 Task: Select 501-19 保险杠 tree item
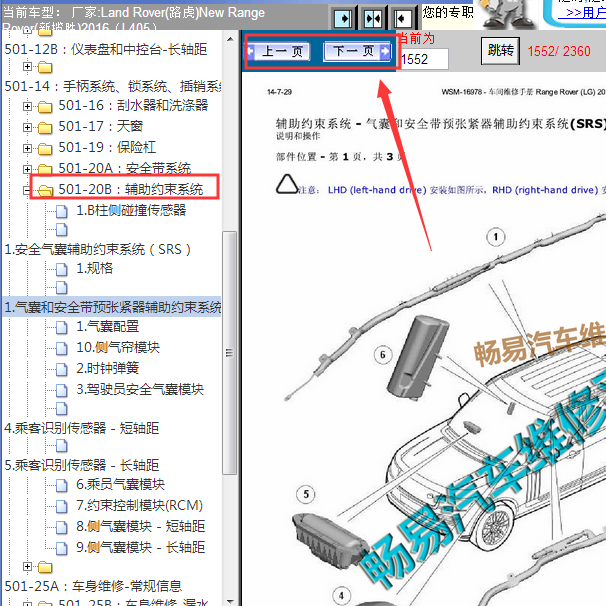[x=107, y=147]
